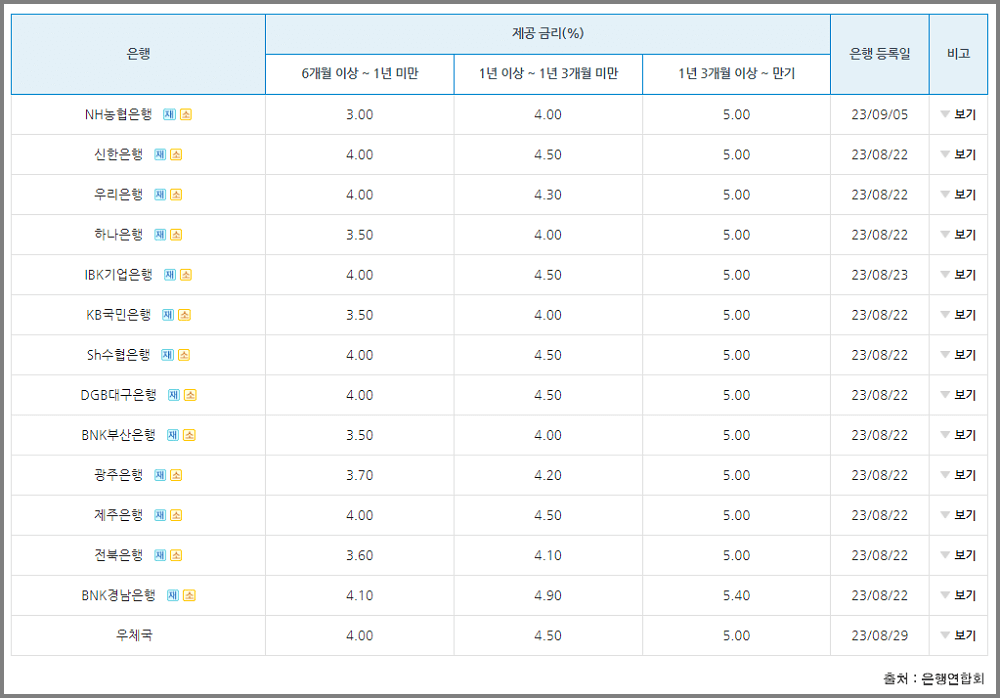Screen dimensions: 1000x698
Task: Click the blue 재 badge beside NH농협은행
Action: tap(169, 114)
